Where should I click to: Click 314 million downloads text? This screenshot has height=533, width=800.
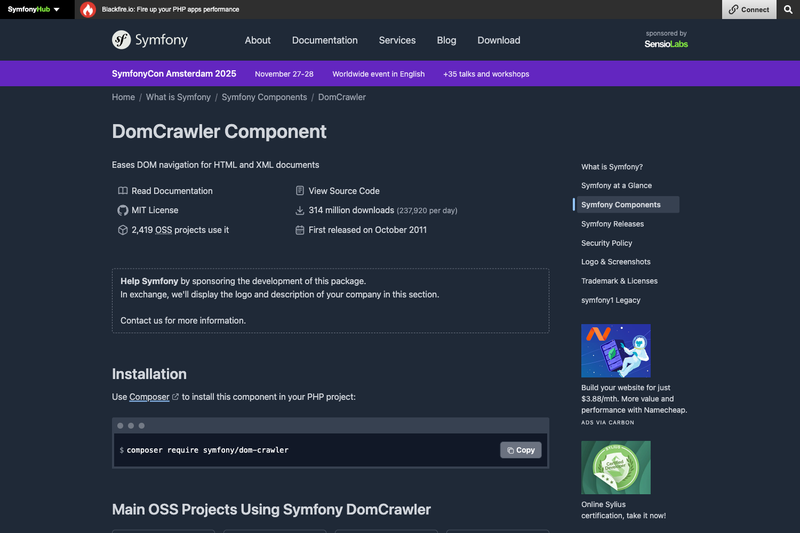coord(351,210)
